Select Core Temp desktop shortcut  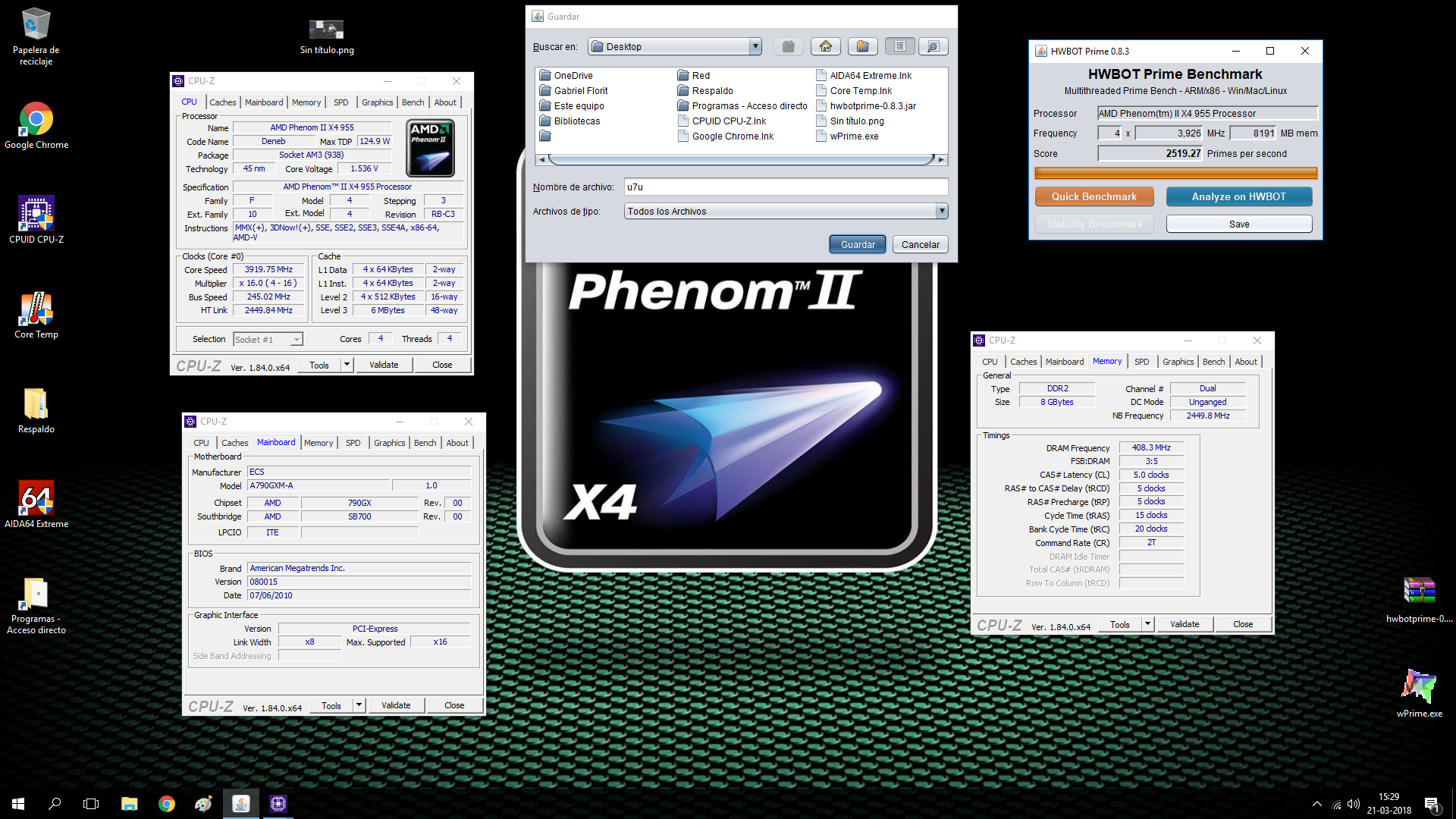[x=36, y=315]
